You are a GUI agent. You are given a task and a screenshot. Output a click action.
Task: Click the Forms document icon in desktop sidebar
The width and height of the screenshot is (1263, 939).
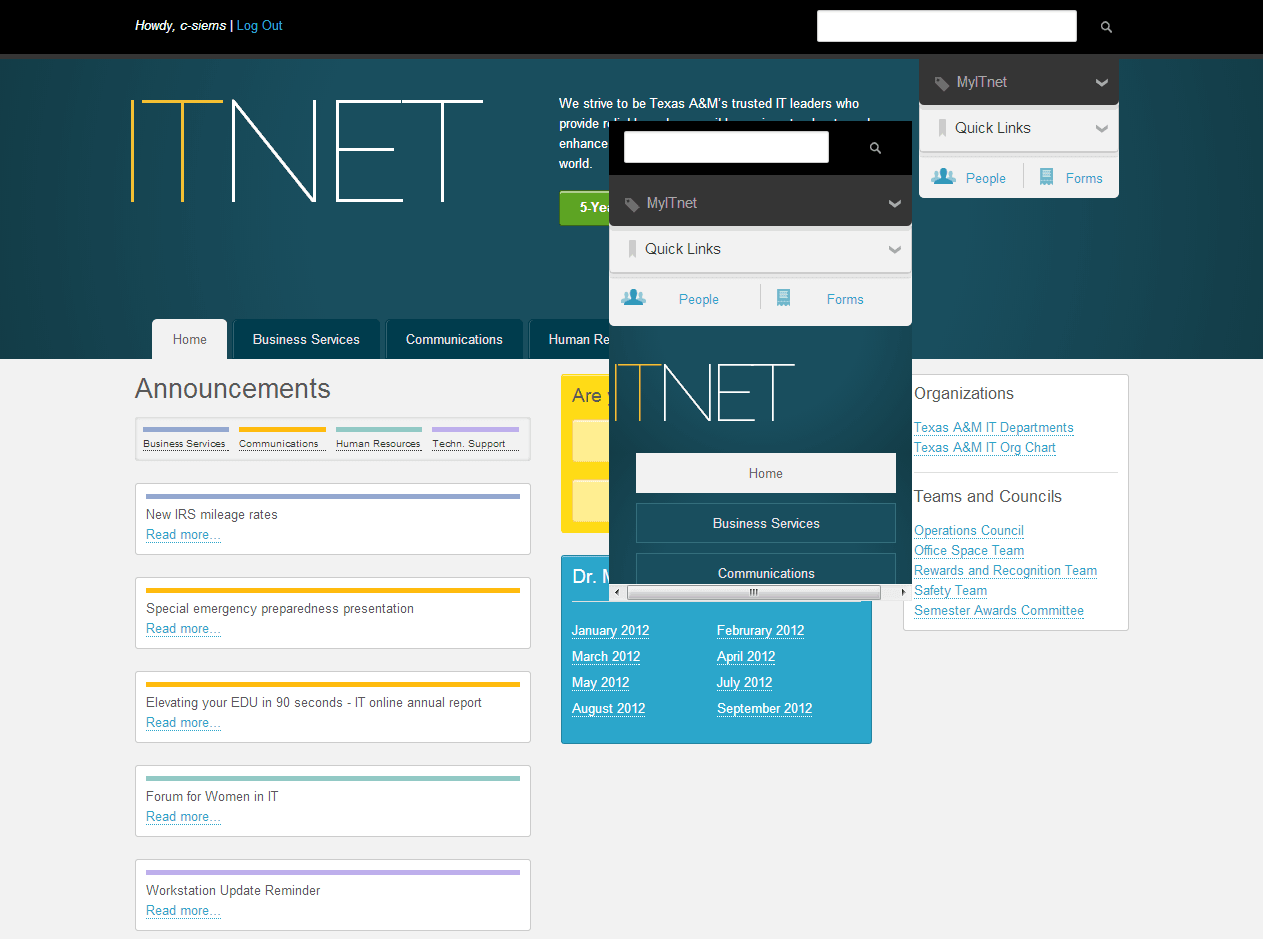(x=1046, y=177)
